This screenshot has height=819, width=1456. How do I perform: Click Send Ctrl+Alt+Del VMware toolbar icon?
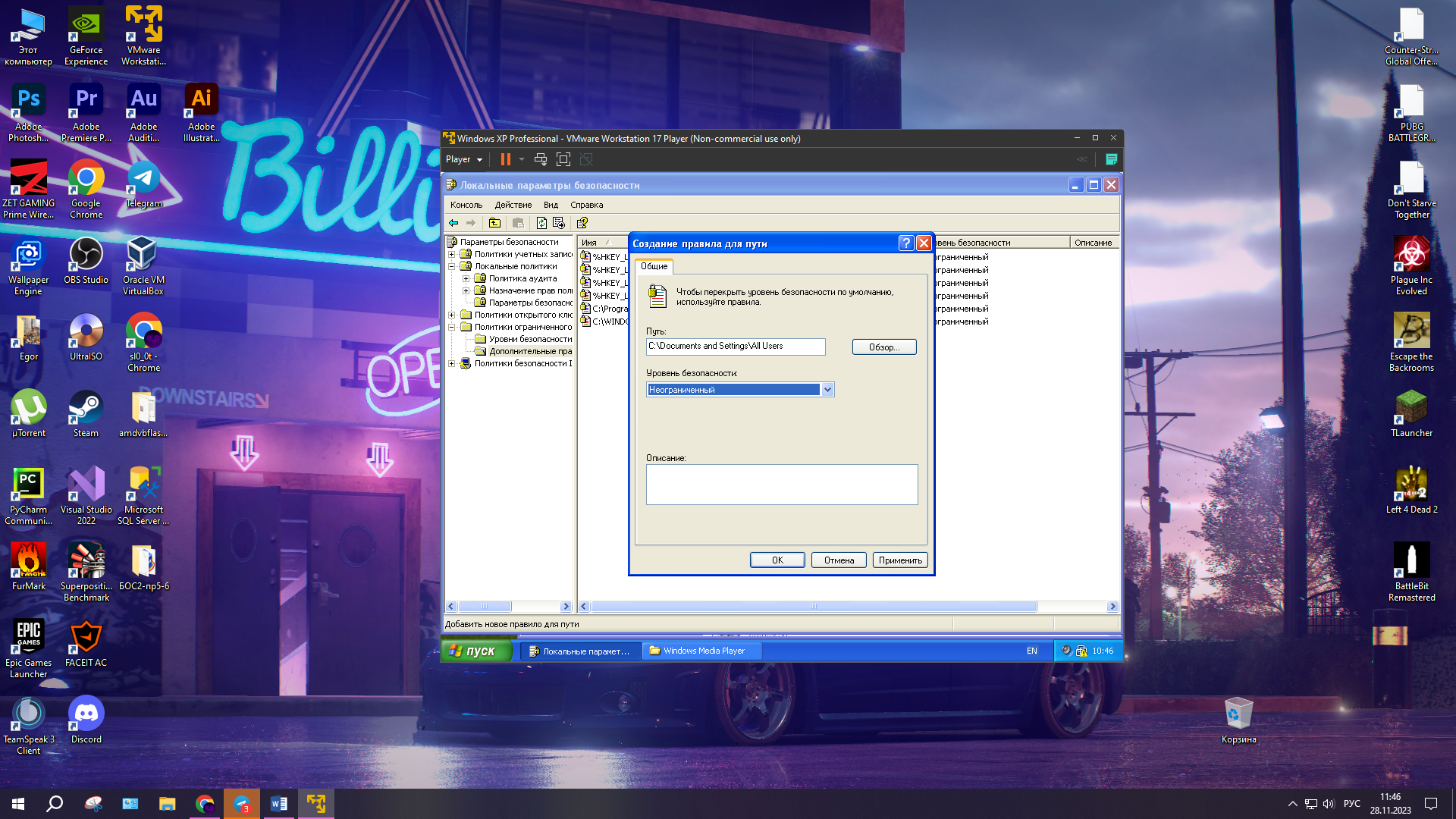click(541, 159)
